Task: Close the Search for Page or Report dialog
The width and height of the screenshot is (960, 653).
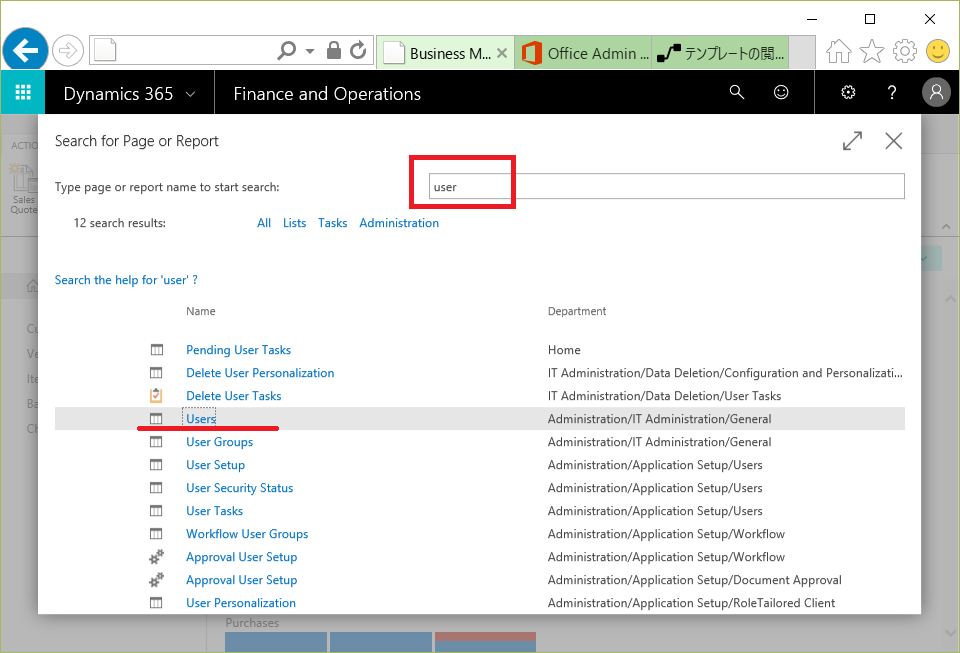Action: pyautogui.click(x=893, y=141)
